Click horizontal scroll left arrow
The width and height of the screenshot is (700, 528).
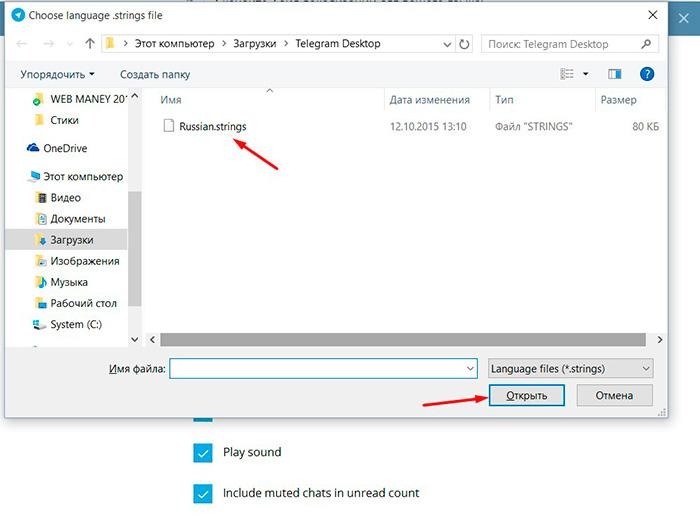tap(153, 340)
